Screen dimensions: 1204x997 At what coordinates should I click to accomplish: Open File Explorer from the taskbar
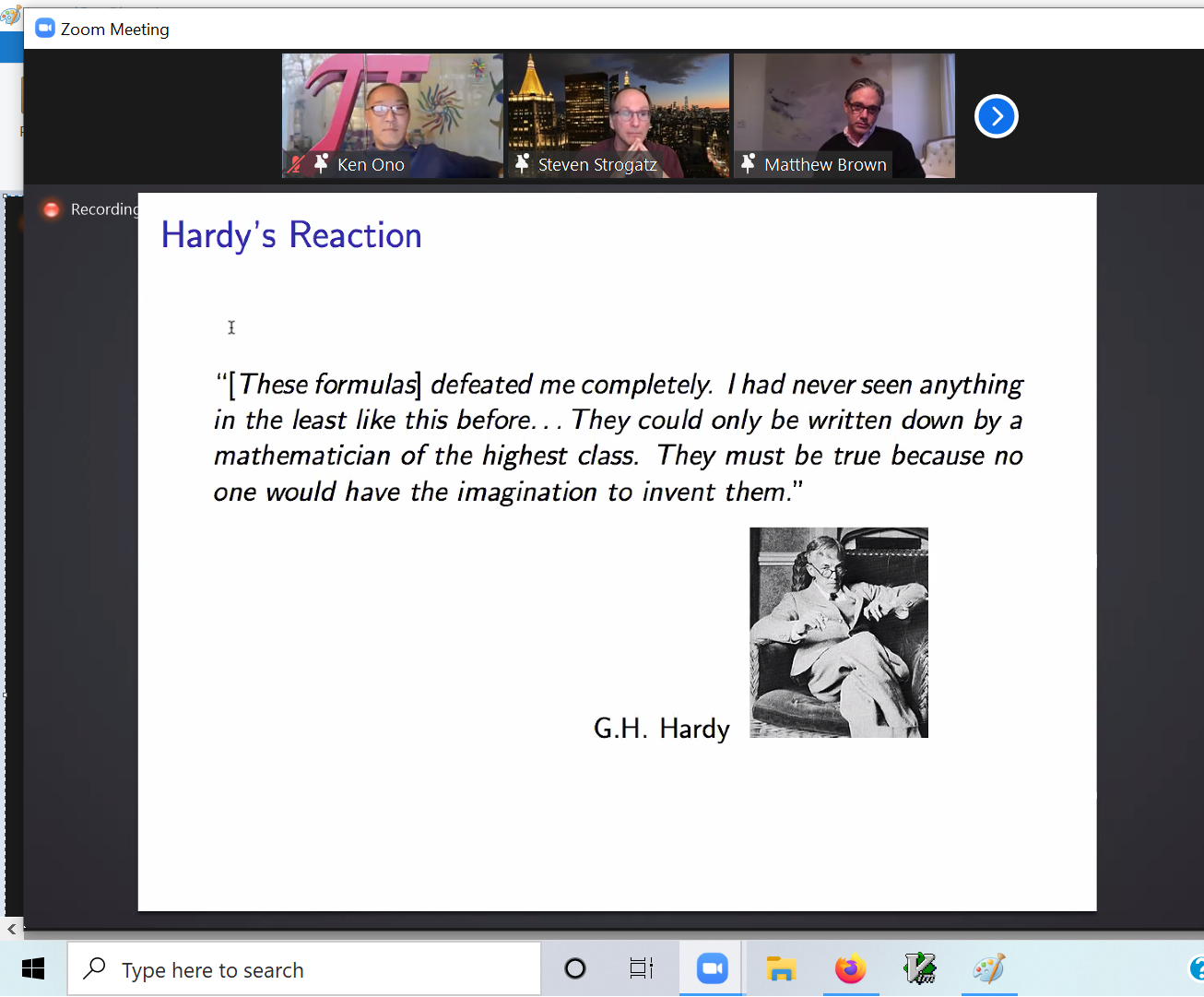click(781, 968)
